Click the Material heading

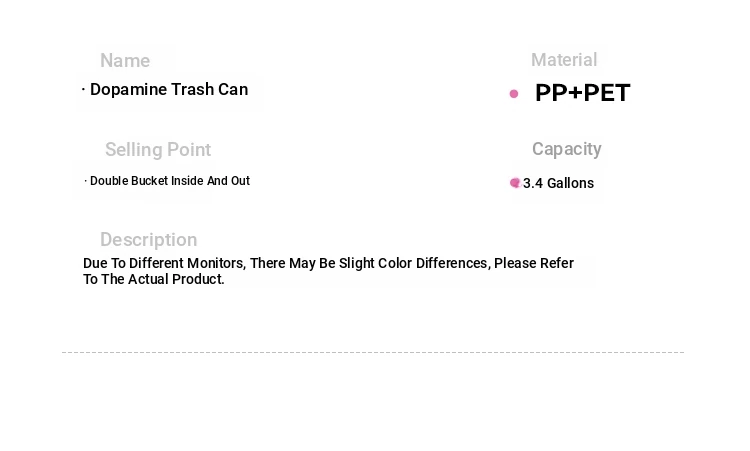click(x=564, y=60)
